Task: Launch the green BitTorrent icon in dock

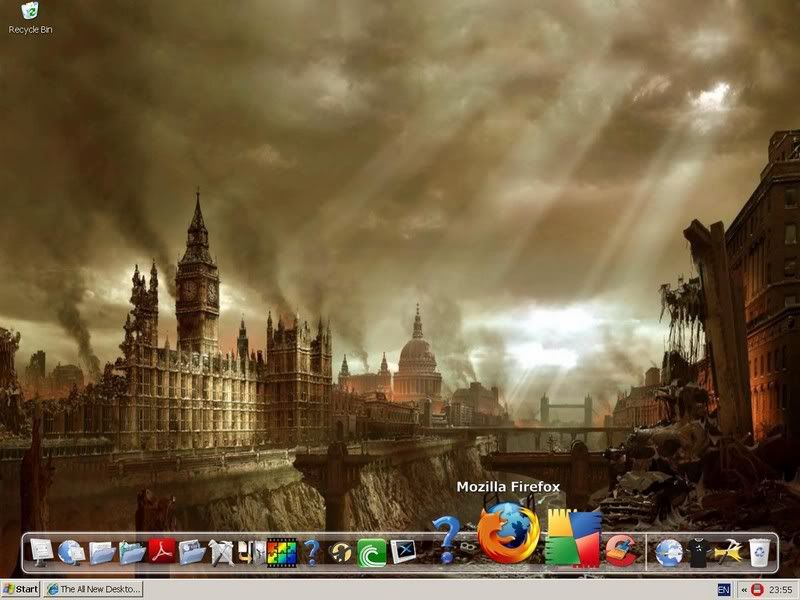Action: [x=371, y=553]
